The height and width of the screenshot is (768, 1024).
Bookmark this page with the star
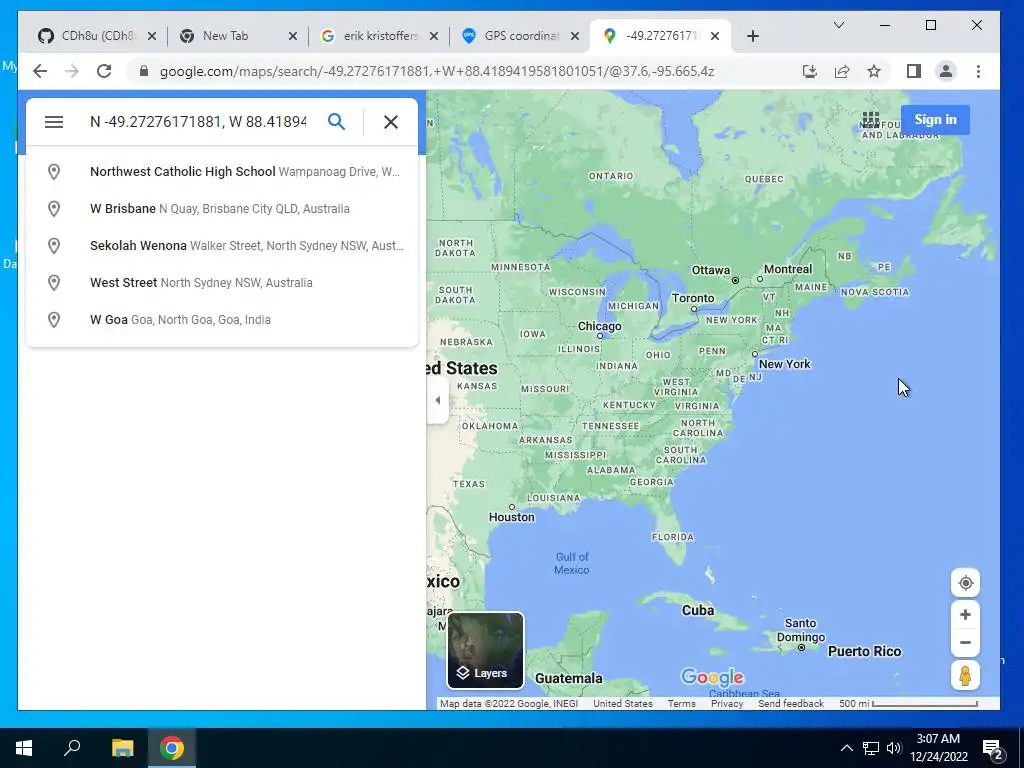pyautogui.click(x=874, y=71)
